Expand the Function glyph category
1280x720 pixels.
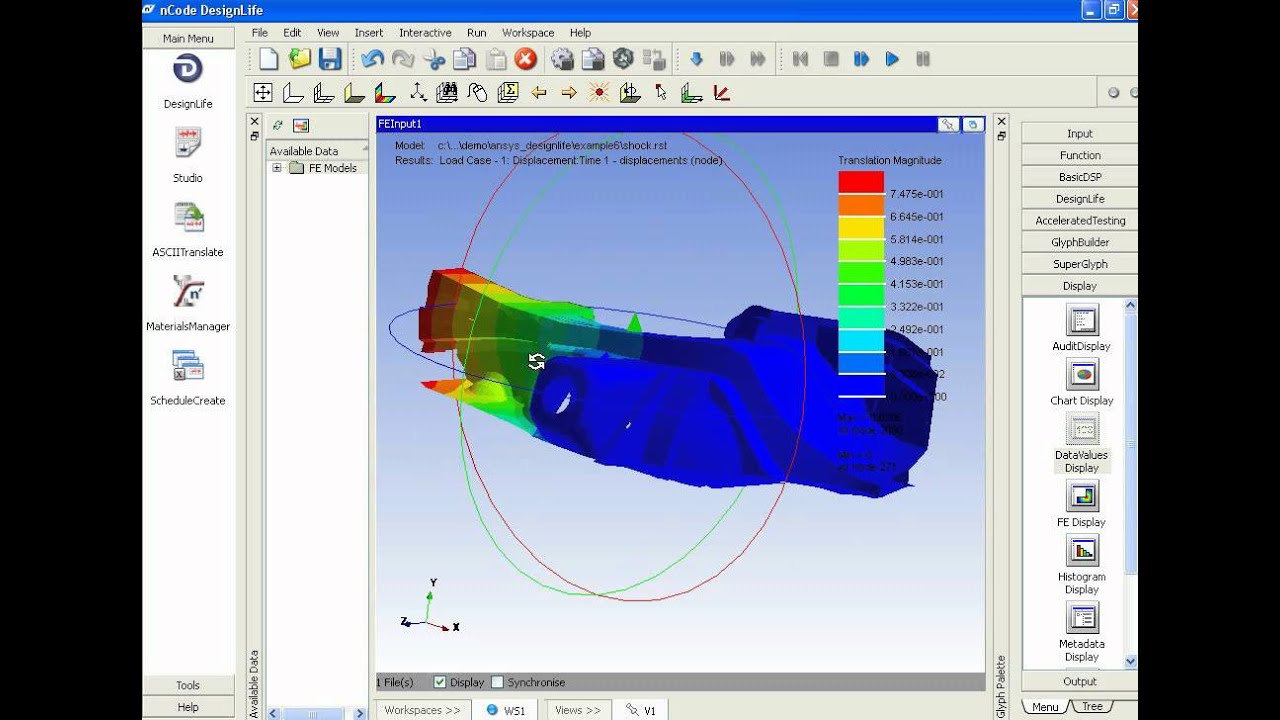coord(1079,155)
